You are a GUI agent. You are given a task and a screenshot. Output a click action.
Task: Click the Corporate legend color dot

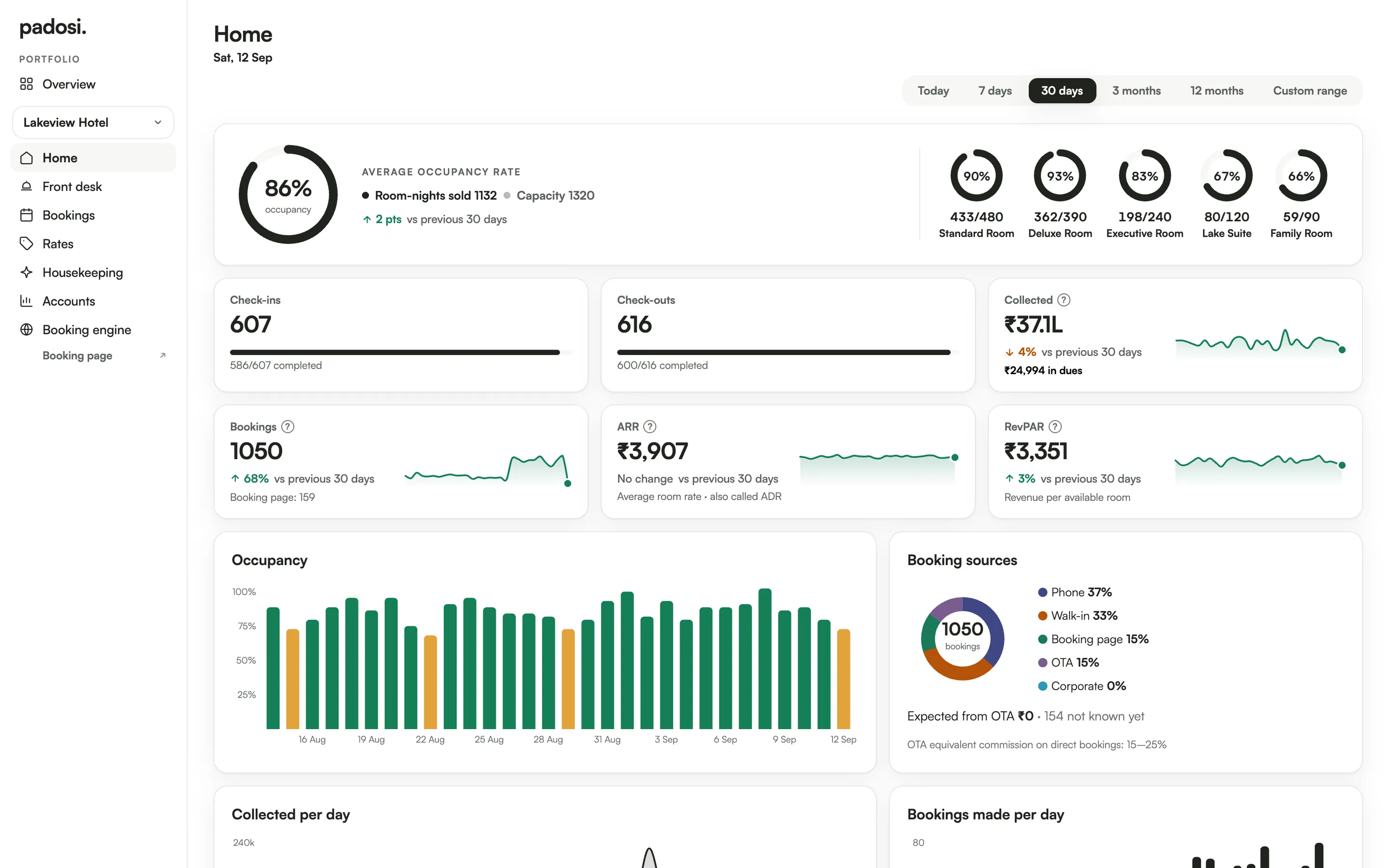coord(1042,687)
